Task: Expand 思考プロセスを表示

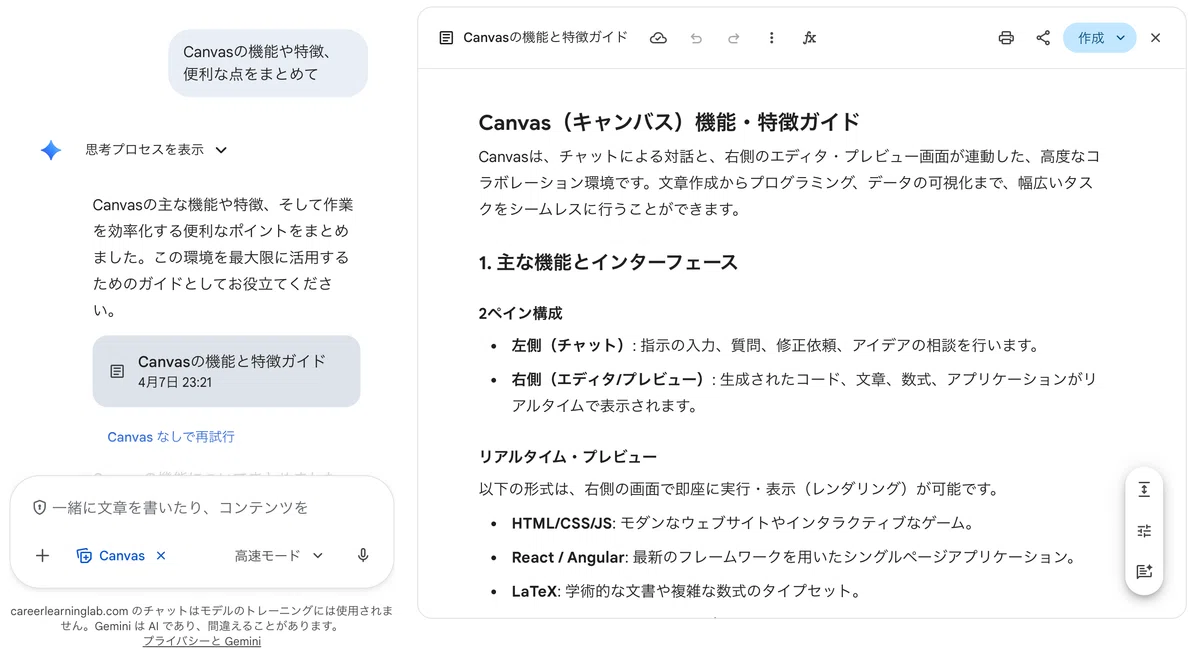Action: pos(157,150)
